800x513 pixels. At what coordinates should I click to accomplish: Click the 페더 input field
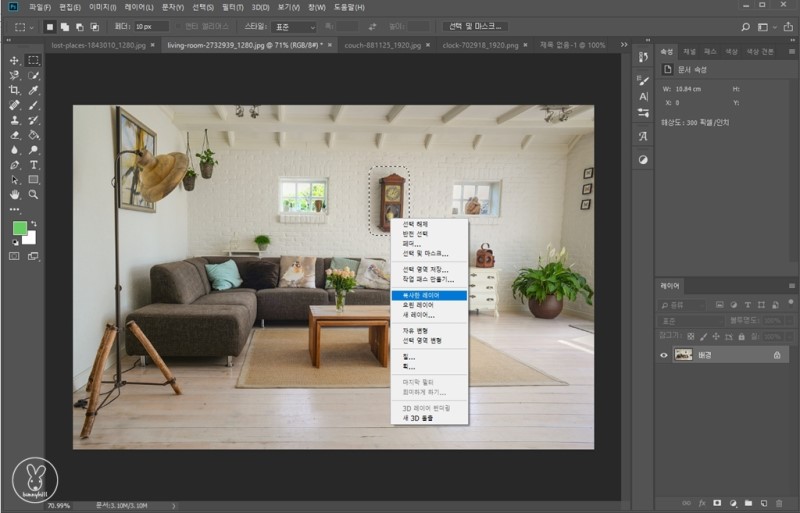(151, 26)
